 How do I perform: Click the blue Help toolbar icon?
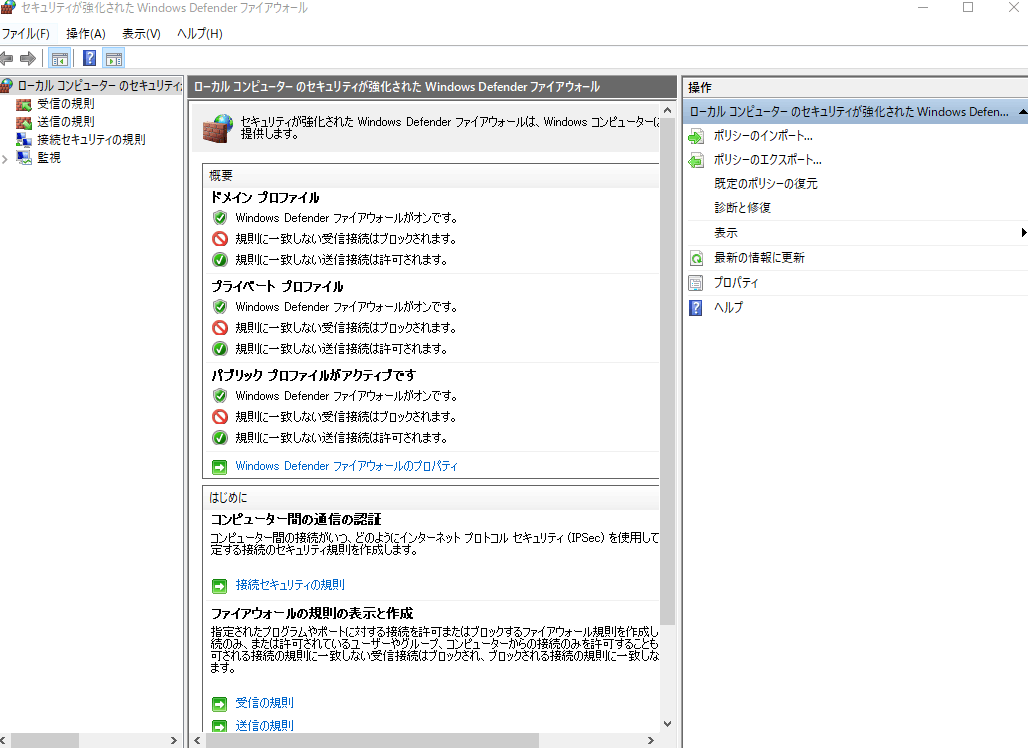tap(89, 59)
